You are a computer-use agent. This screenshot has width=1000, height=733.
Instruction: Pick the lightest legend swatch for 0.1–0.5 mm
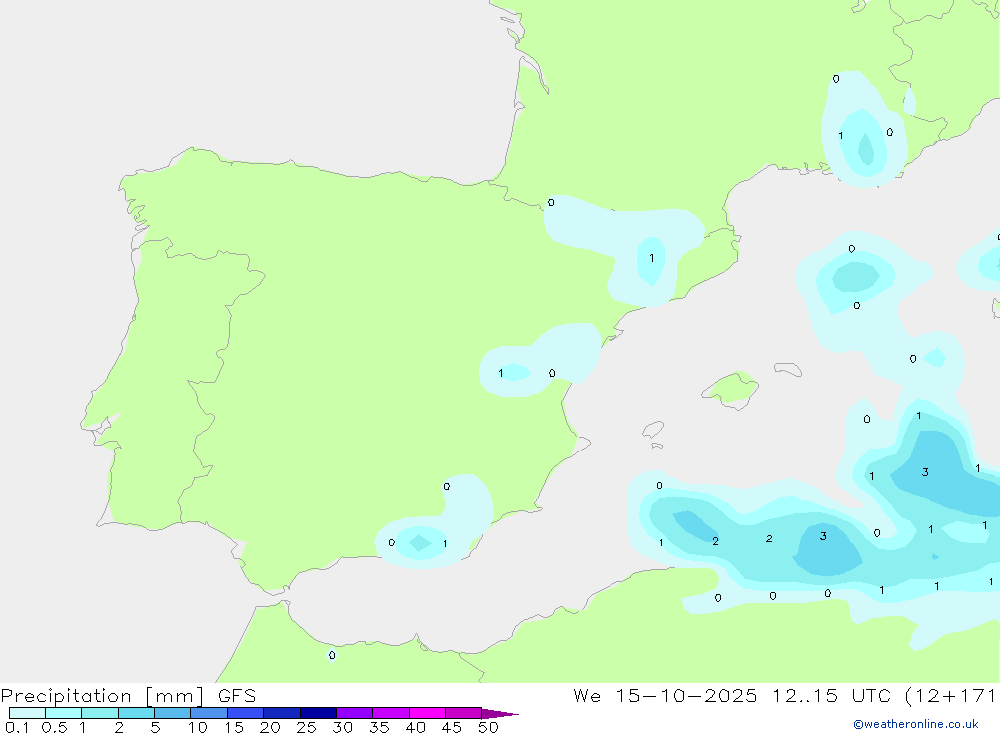pyautogui.click(x=27, y=713)
